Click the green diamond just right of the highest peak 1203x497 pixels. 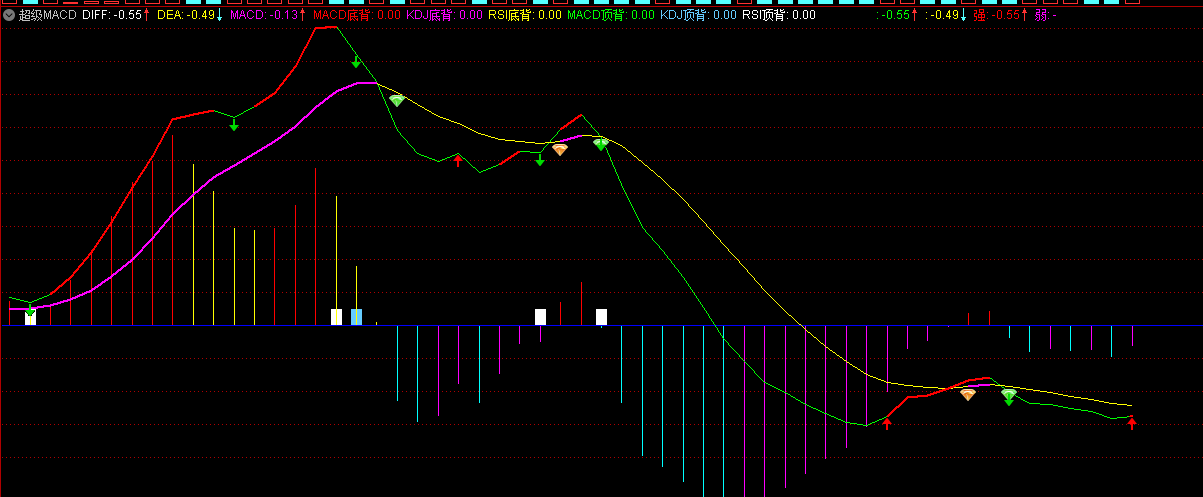[x=397, y=100]
